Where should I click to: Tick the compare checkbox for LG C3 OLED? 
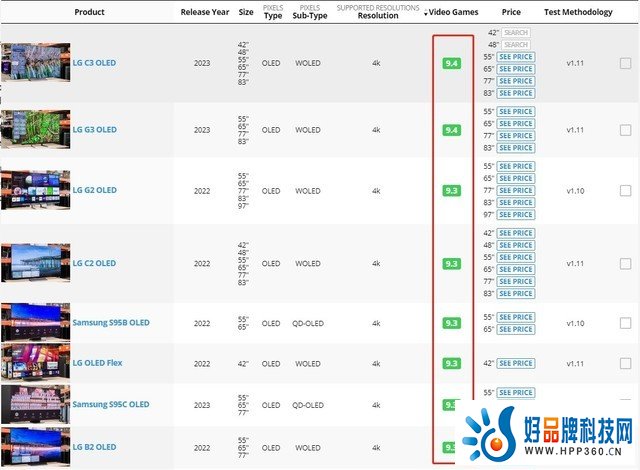pos(625,63)
